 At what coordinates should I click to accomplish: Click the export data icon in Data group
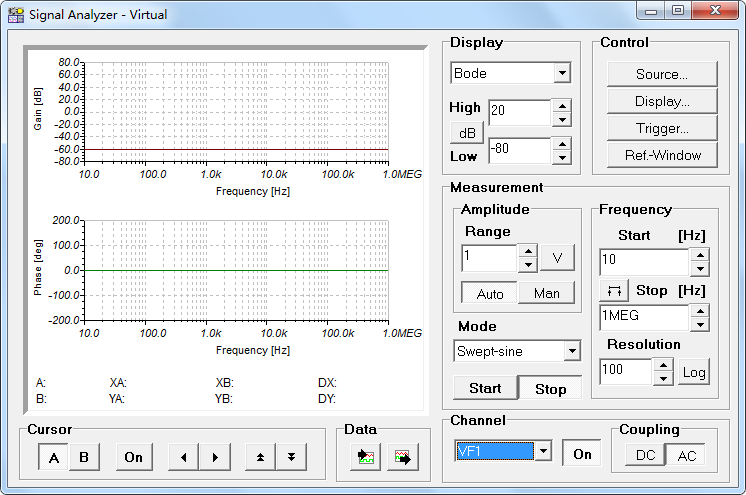[402, 457]
